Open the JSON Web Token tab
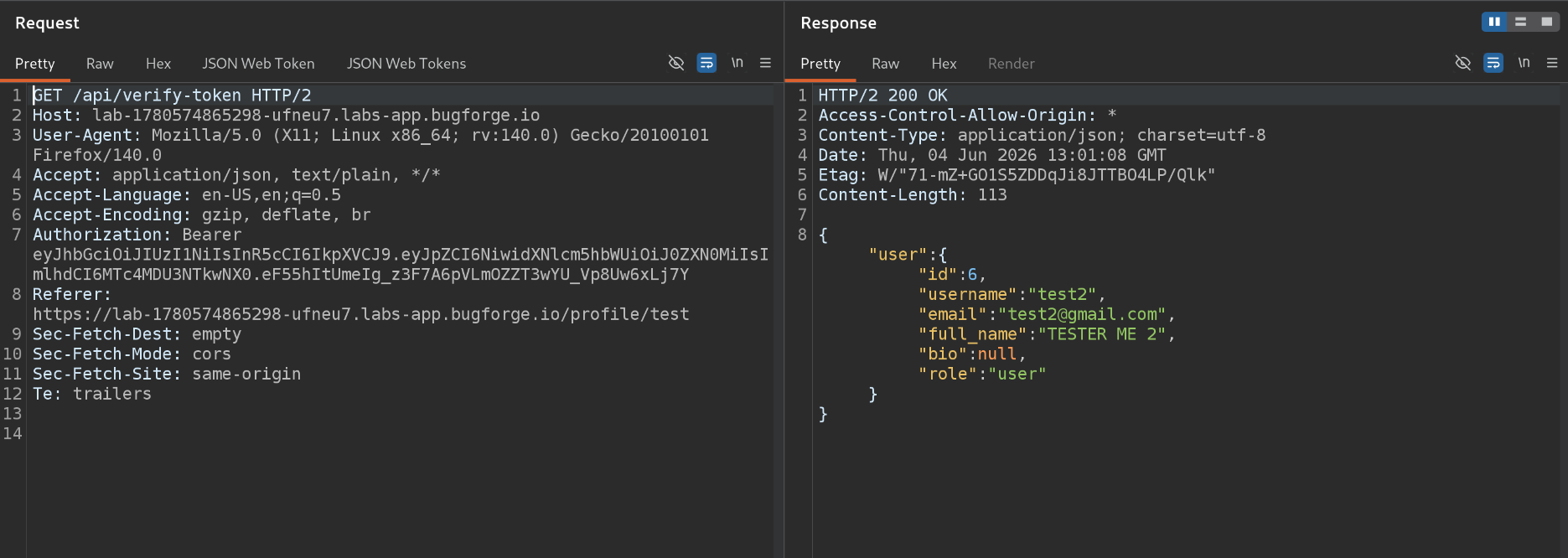Image resolution: width=1568 pixels, height=558 pixels. point(258,64)
